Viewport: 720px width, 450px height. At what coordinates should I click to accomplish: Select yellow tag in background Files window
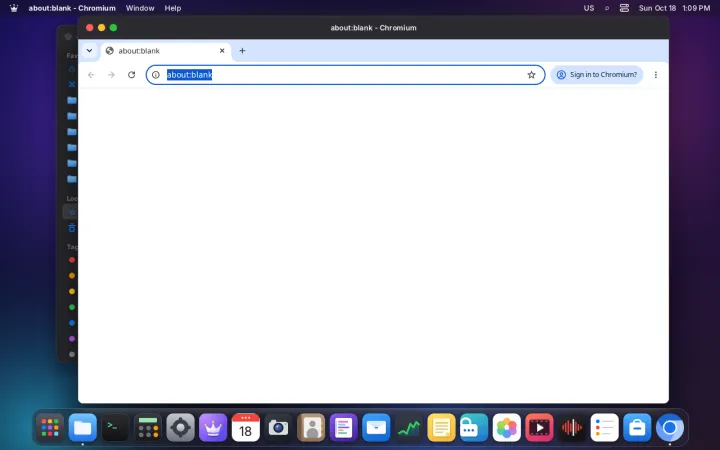pos(72,291)
